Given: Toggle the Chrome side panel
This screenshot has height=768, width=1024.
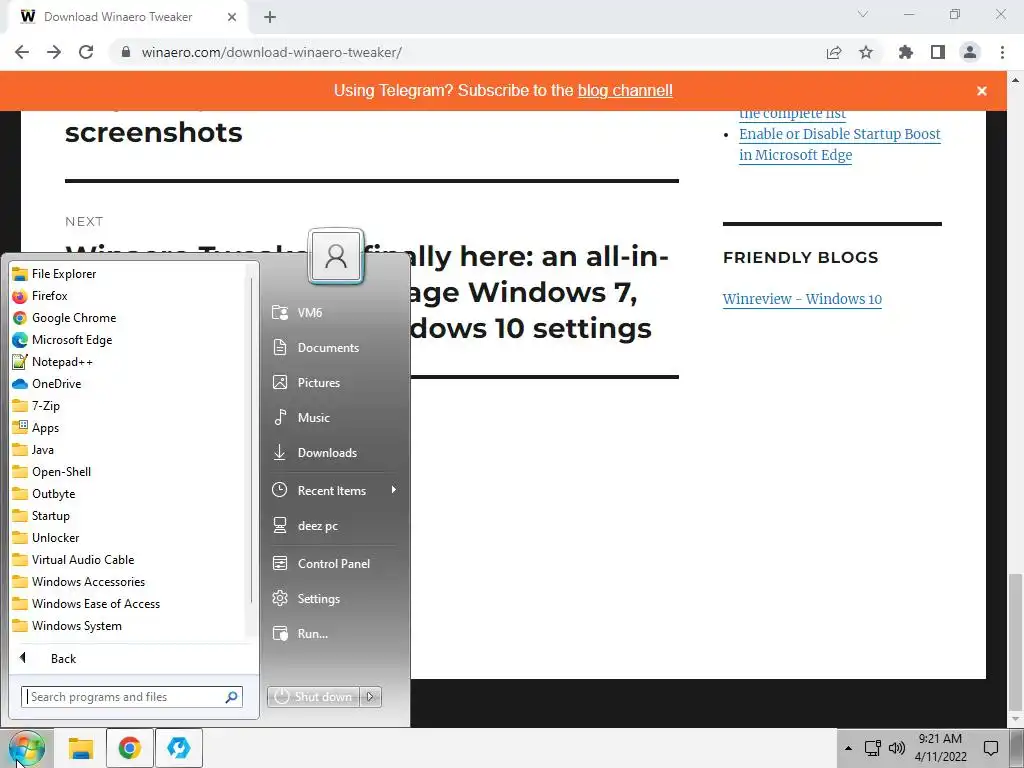Looking at the screenshot, I should (x=938, y=52).
